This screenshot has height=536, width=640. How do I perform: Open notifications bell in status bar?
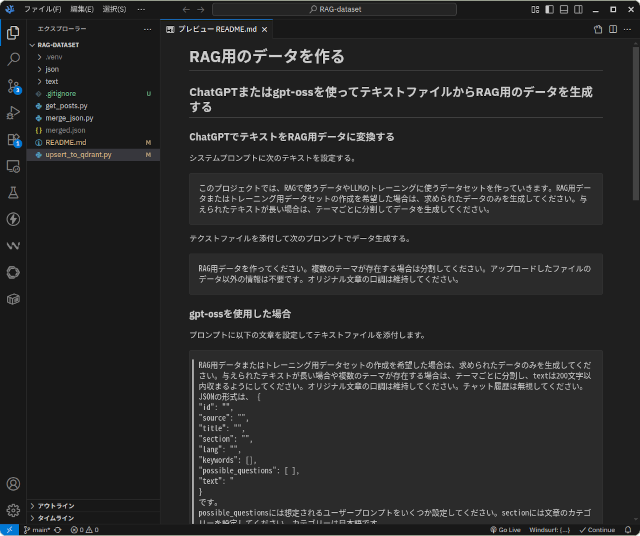click(628, 530)
